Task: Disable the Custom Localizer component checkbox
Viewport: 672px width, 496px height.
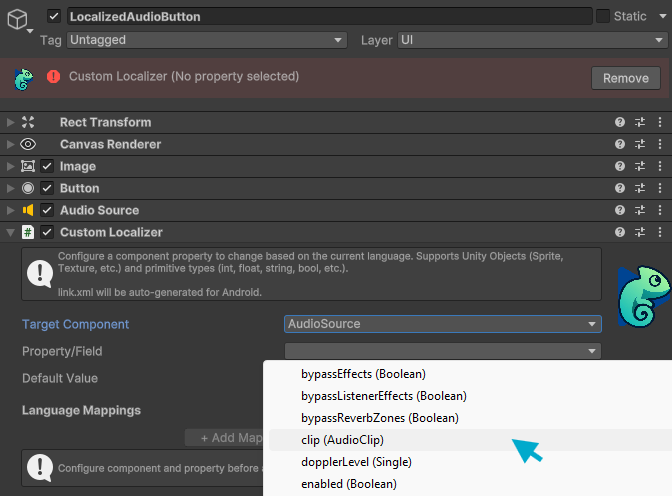Action: click(47, 232)
